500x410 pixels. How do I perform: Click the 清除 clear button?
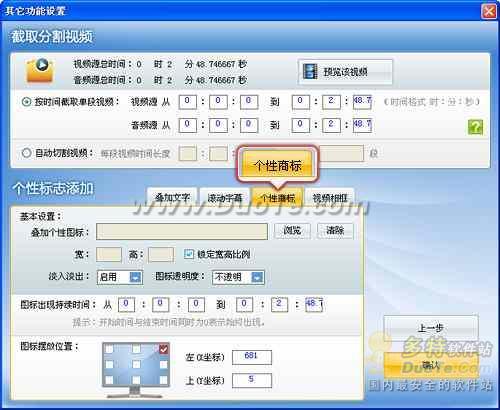[335, 230]
